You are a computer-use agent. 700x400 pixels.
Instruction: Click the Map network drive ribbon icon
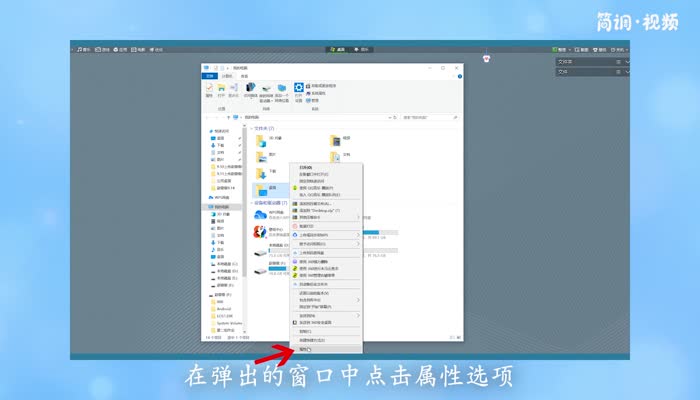(267, 89)
